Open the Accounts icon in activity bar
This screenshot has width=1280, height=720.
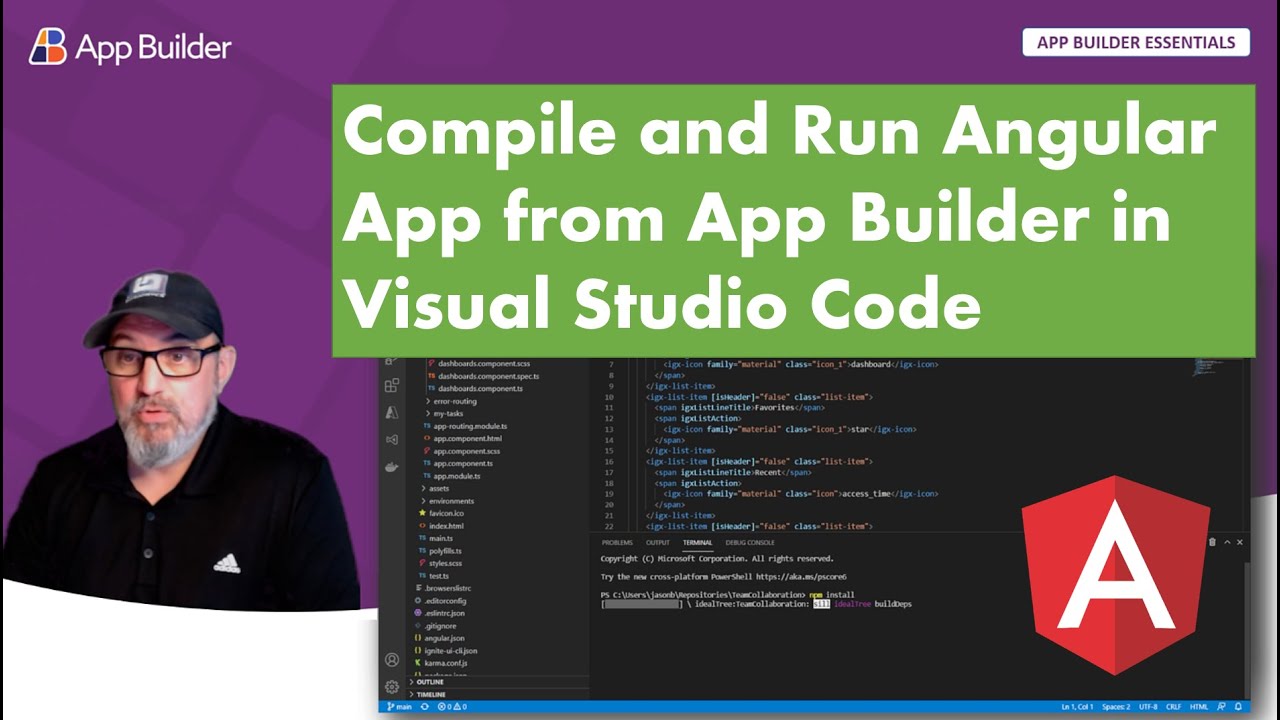point(392,660)
